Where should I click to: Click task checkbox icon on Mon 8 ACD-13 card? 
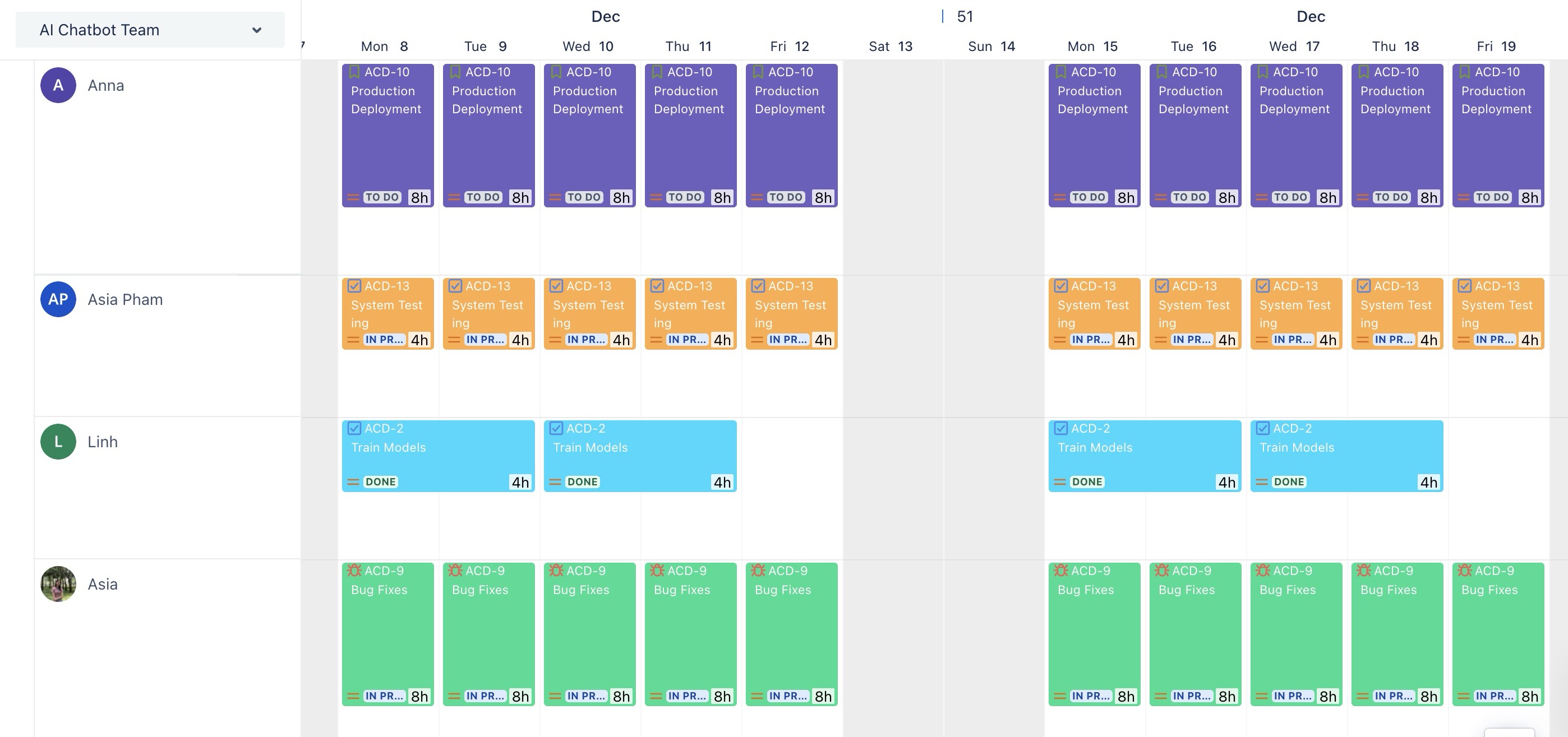(354, 286)
